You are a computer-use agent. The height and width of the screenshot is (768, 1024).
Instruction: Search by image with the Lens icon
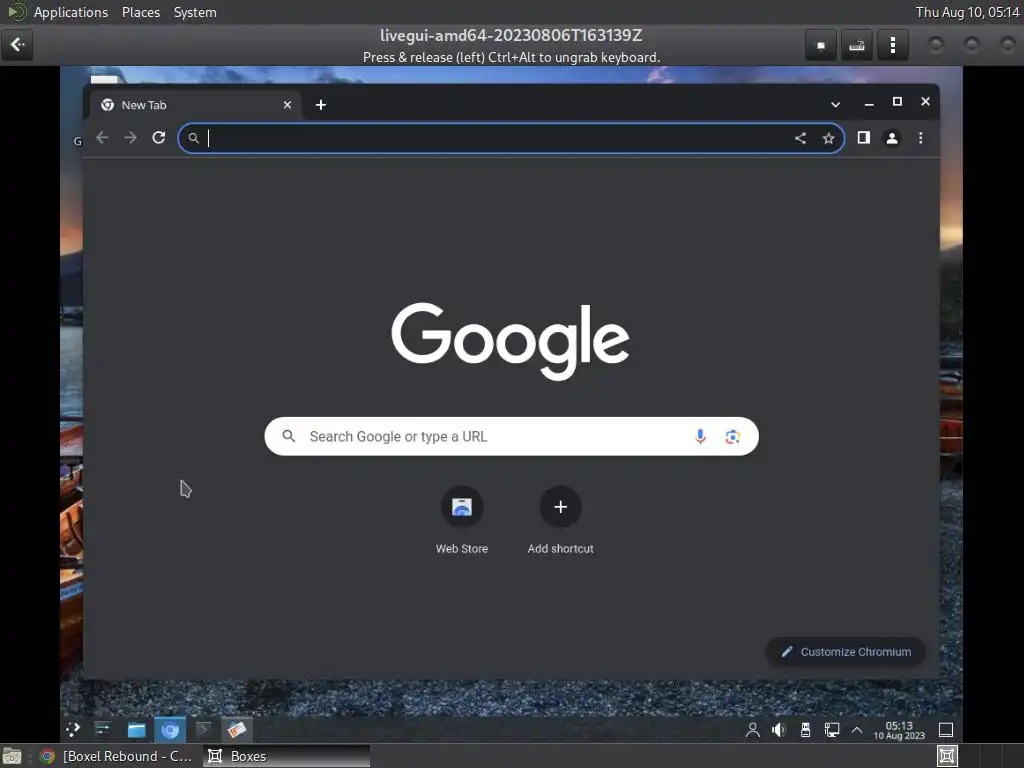[732, 437]
